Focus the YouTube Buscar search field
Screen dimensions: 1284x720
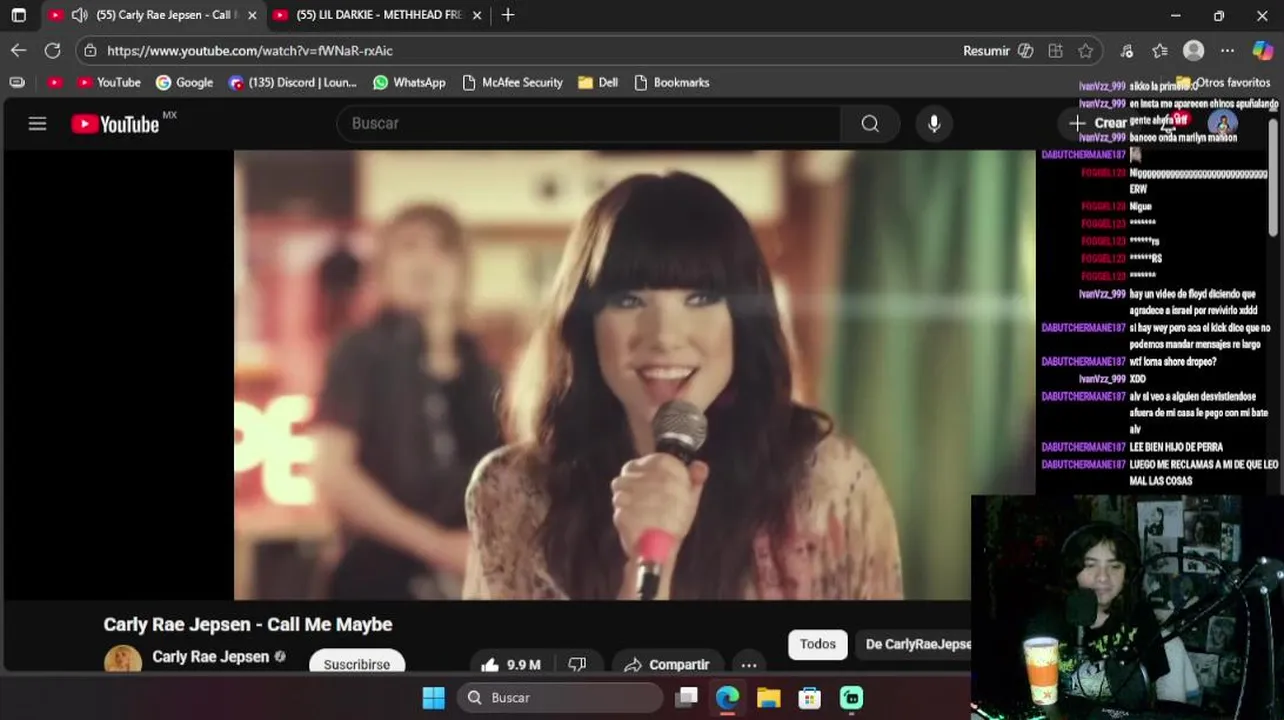(590, 123)
